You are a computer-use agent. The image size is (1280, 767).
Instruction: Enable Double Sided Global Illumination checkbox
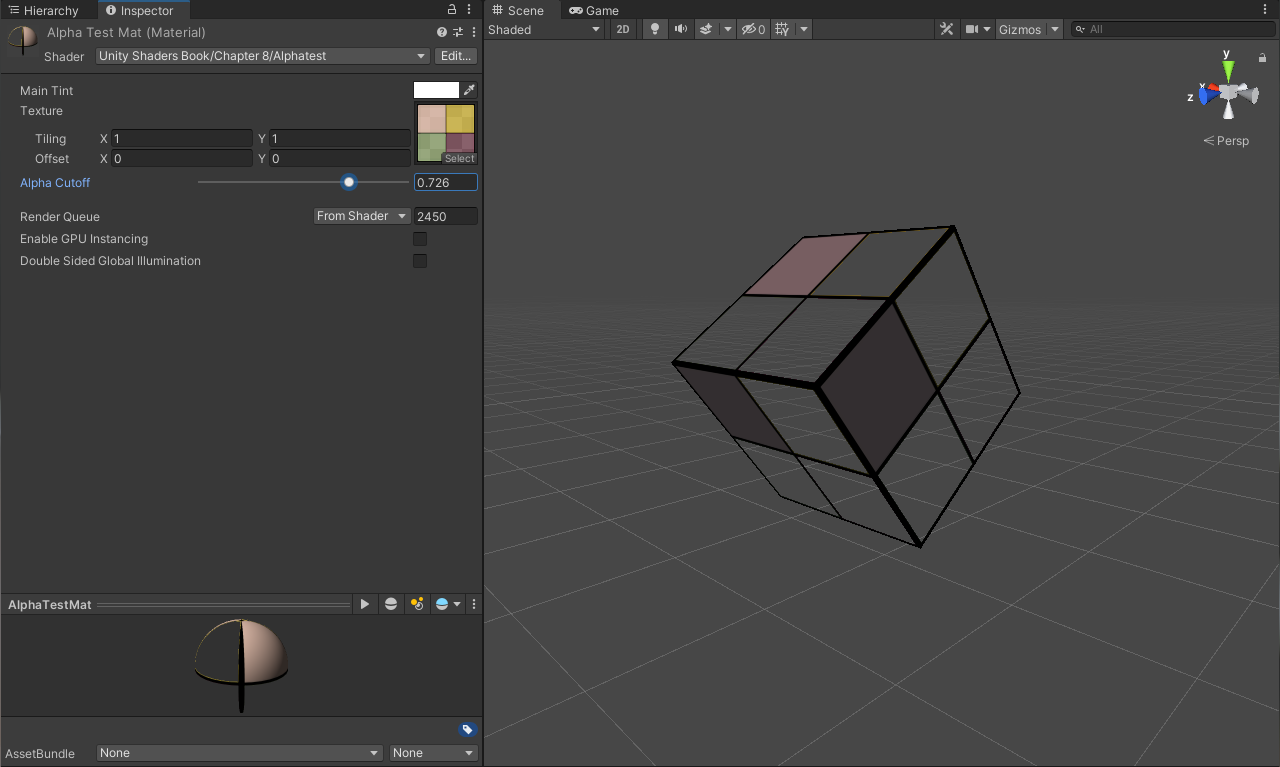pos(420,261)
